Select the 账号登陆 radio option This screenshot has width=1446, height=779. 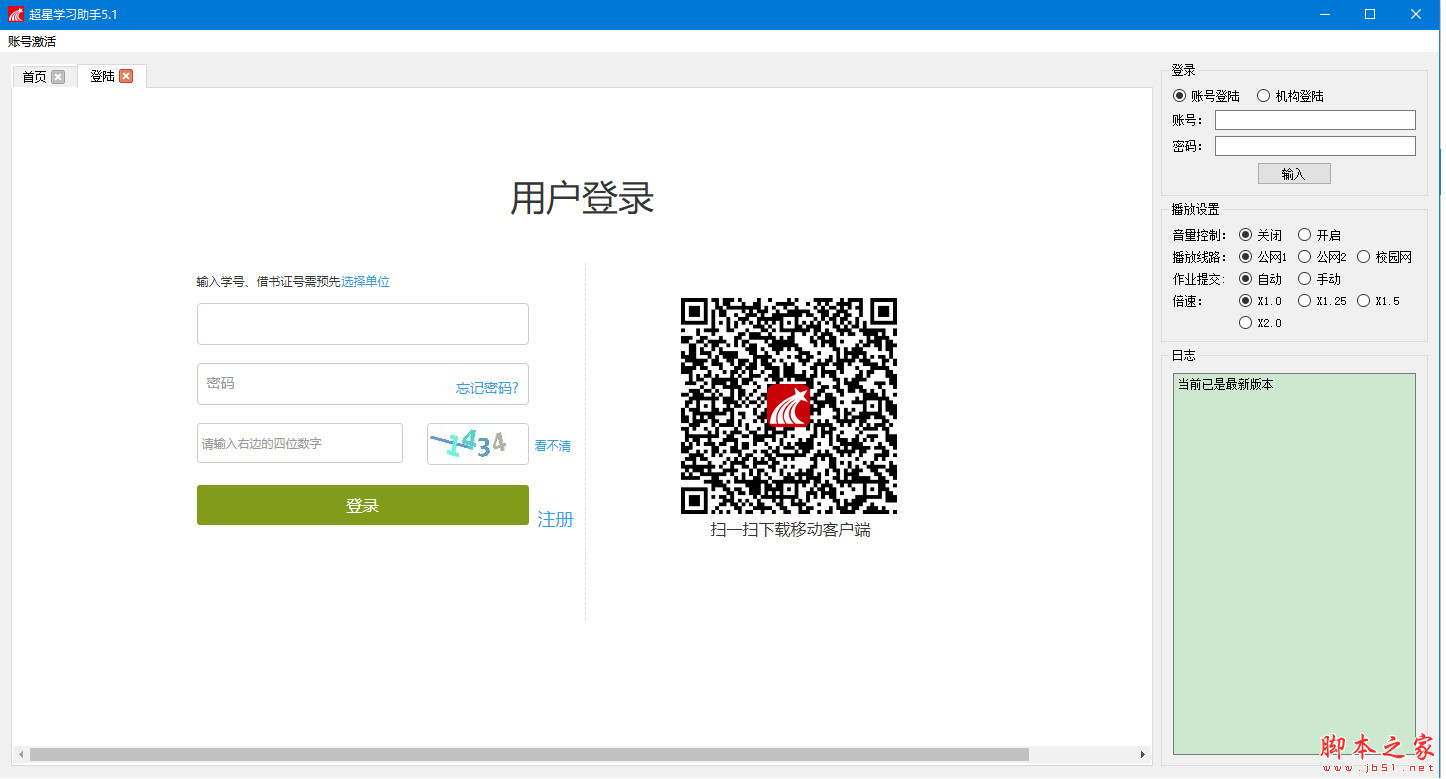coord(1206,96)
